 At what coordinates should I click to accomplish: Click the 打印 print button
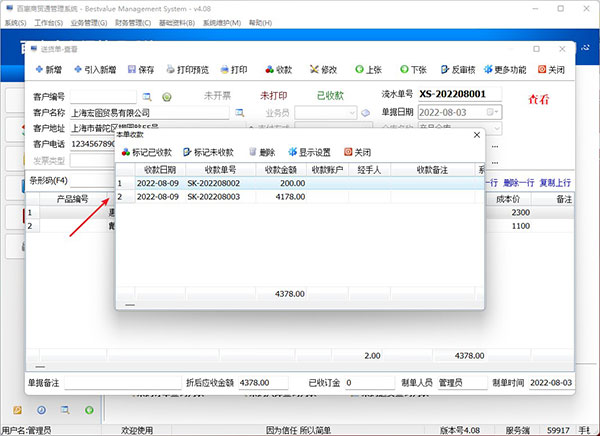tap(234, 70)
